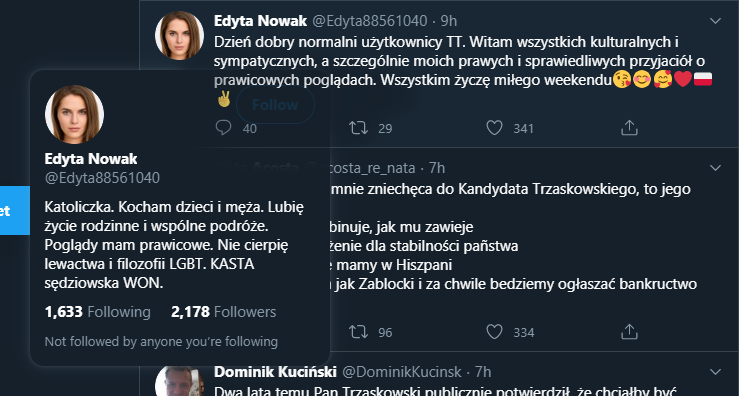
Task: Open Edyta Nowak avatar in hover card
Action: [74, 114]
